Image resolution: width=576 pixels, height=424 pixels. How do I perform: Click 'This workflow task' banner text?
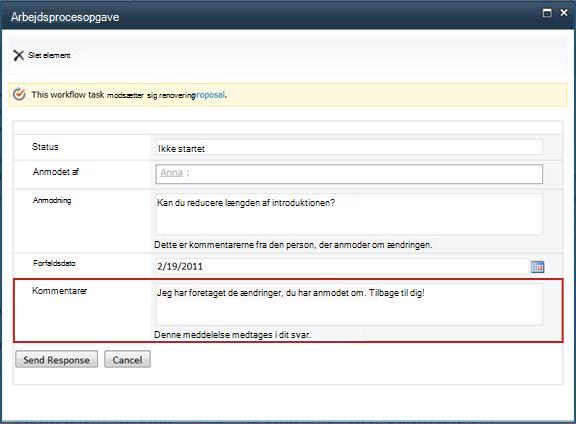[68, 95]
